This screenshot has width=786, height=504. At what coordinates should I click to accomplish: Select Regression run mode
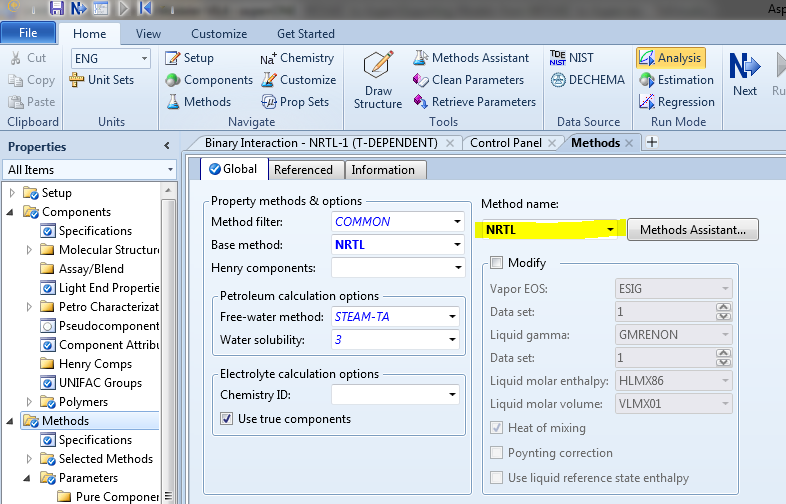(677, 102)
